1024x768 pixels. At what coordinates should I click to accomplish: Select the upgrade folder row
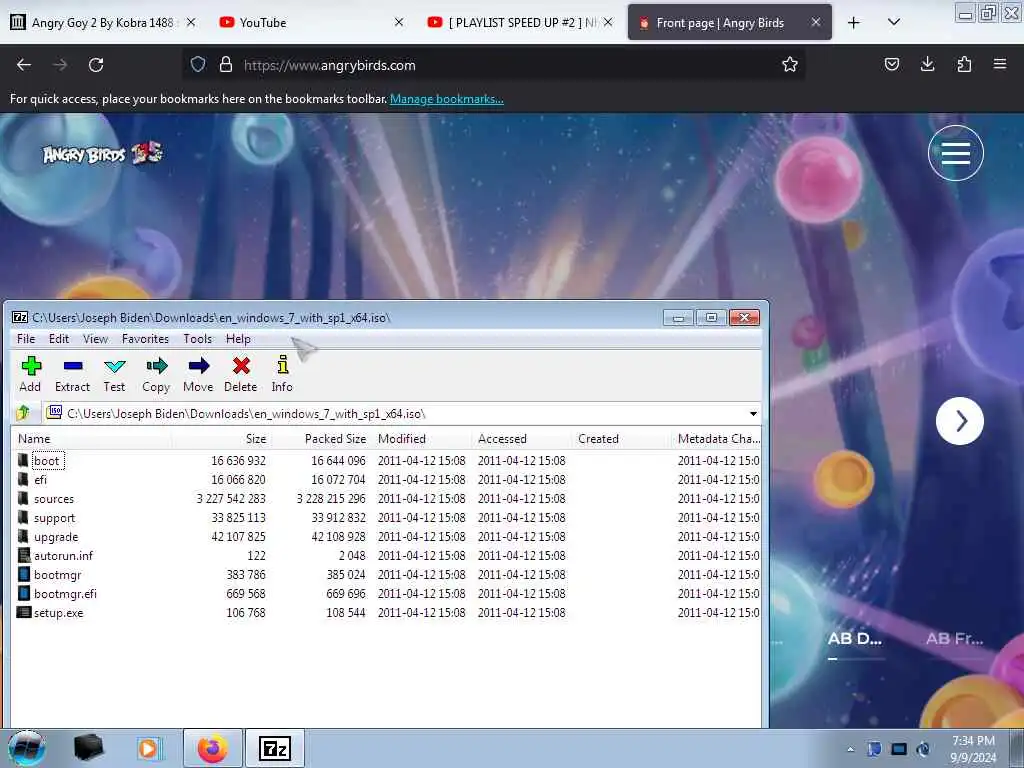point(387,537)
